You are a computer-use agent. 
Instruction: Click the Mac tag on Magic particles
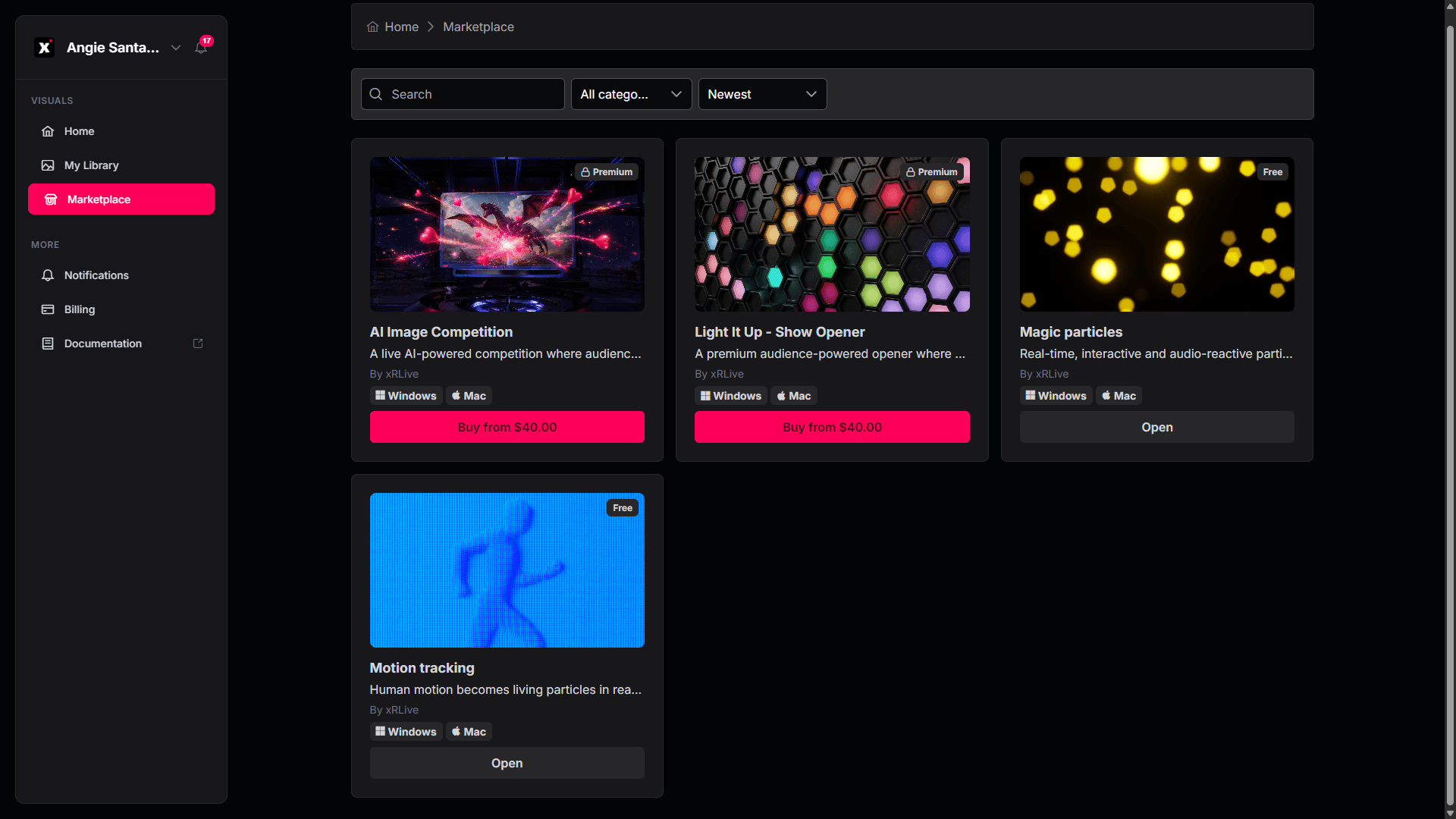[x=1119, y=396]
